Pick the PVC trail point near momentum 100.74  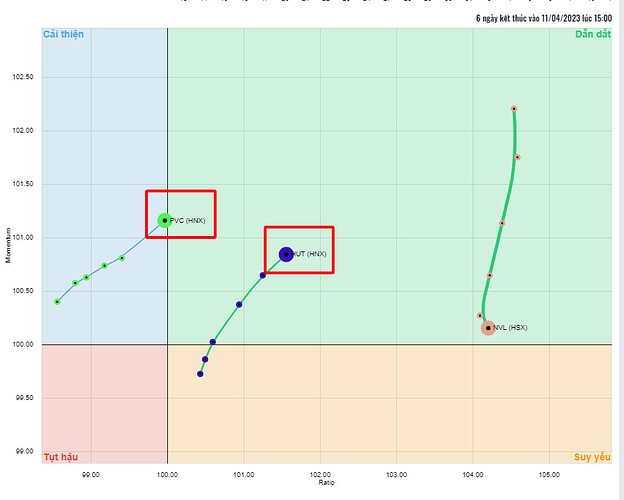pos(104,266)
